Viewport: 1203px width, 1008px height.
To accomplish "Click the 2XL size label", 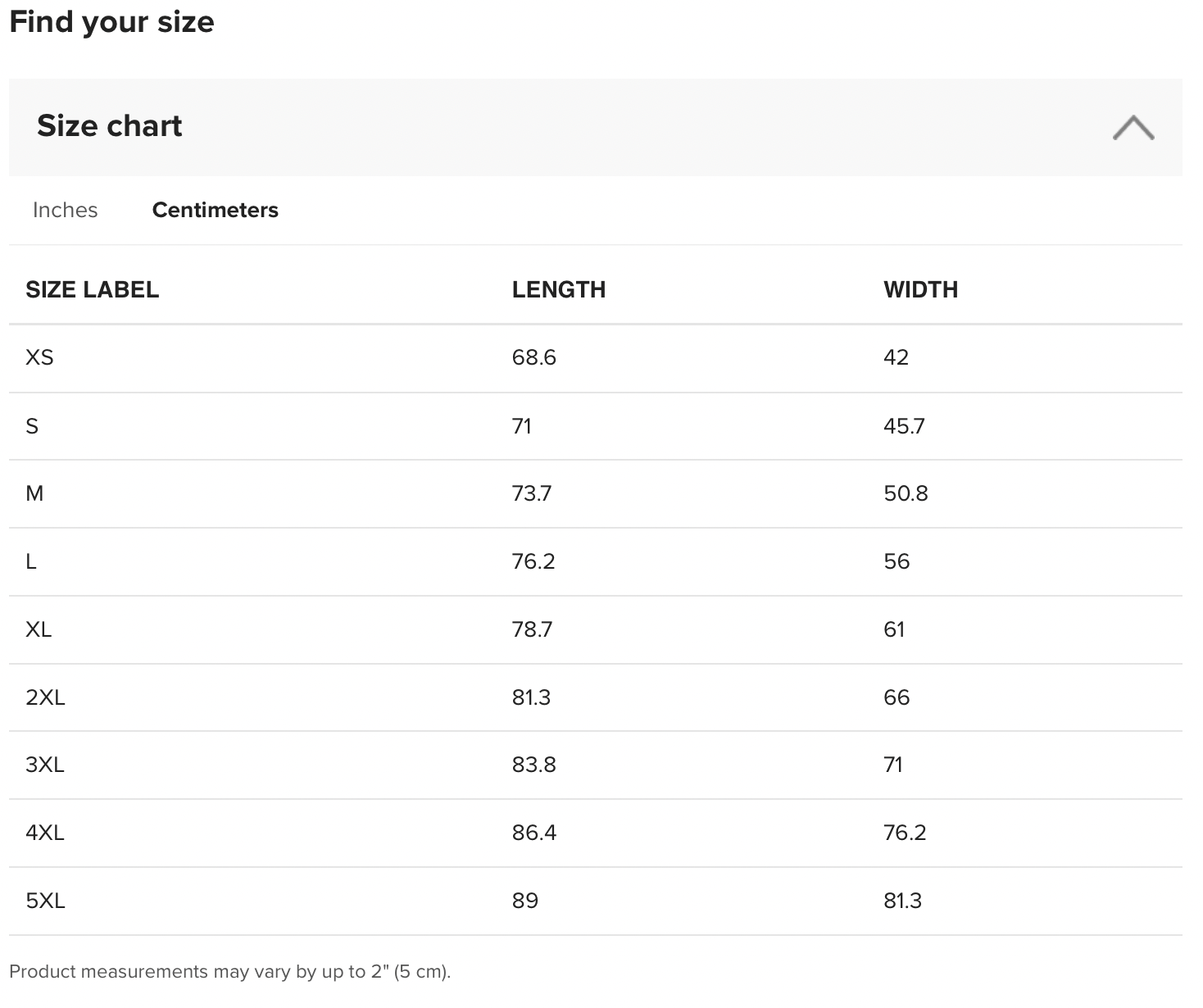I will coord(45,697).
